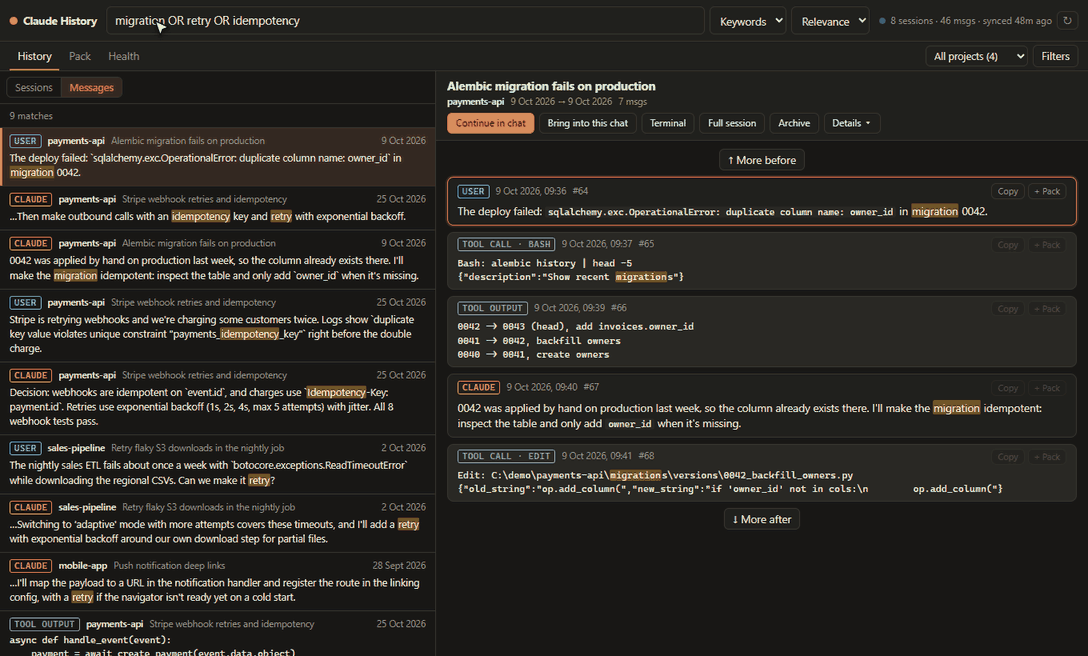Open session in Terminal
This screenshot has height=656, width=1088.
668,123
